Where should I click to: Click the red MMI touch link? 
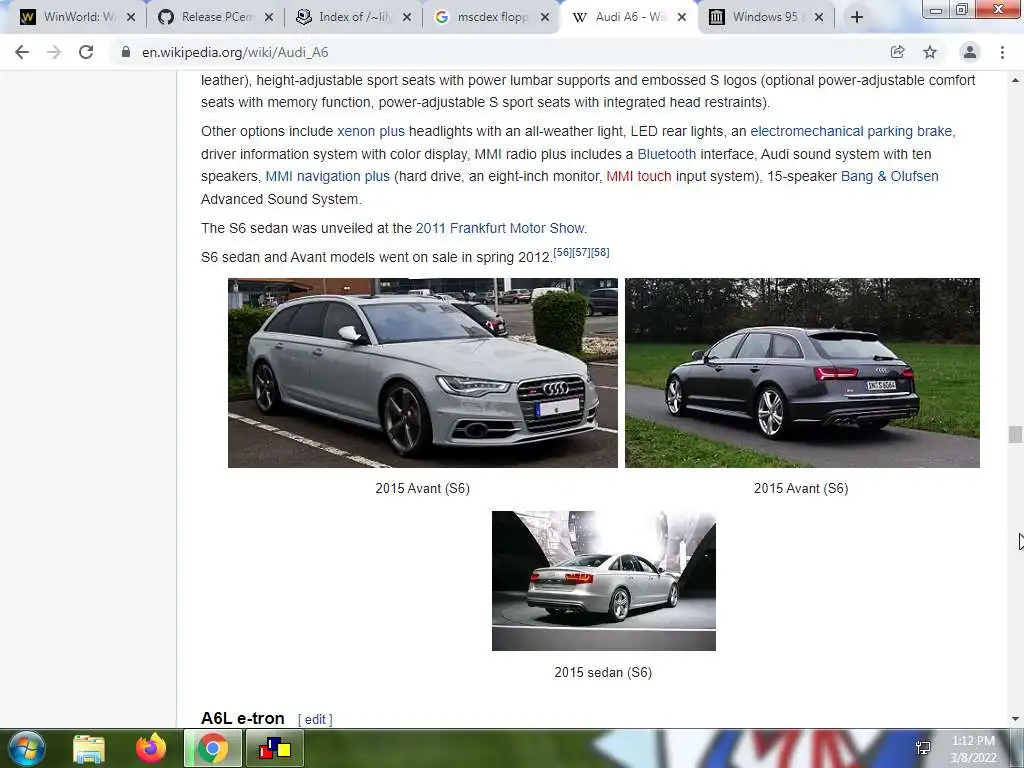(639, 176)
